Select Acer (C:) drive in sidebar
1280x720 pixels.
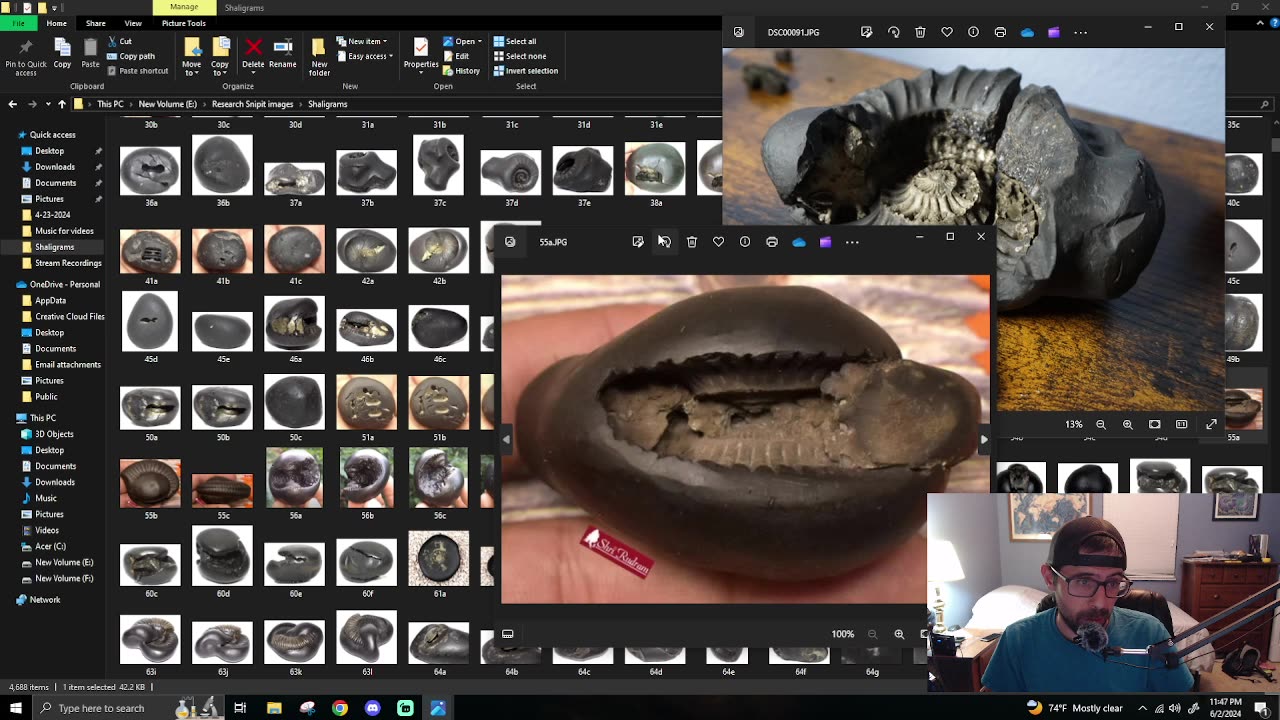(50, 546)
